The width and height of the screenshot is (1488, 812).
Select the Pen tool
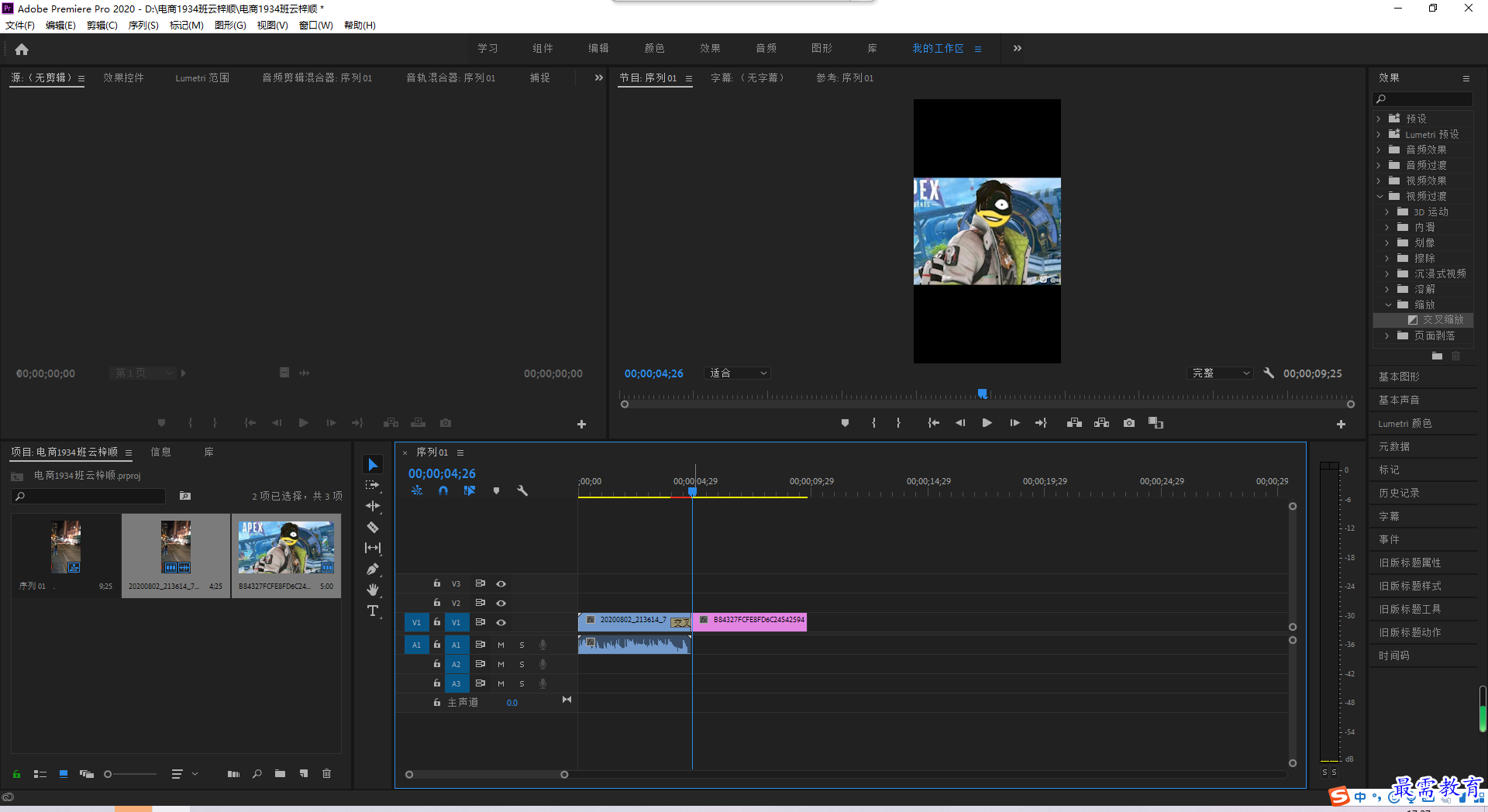(x=373, y=569)
